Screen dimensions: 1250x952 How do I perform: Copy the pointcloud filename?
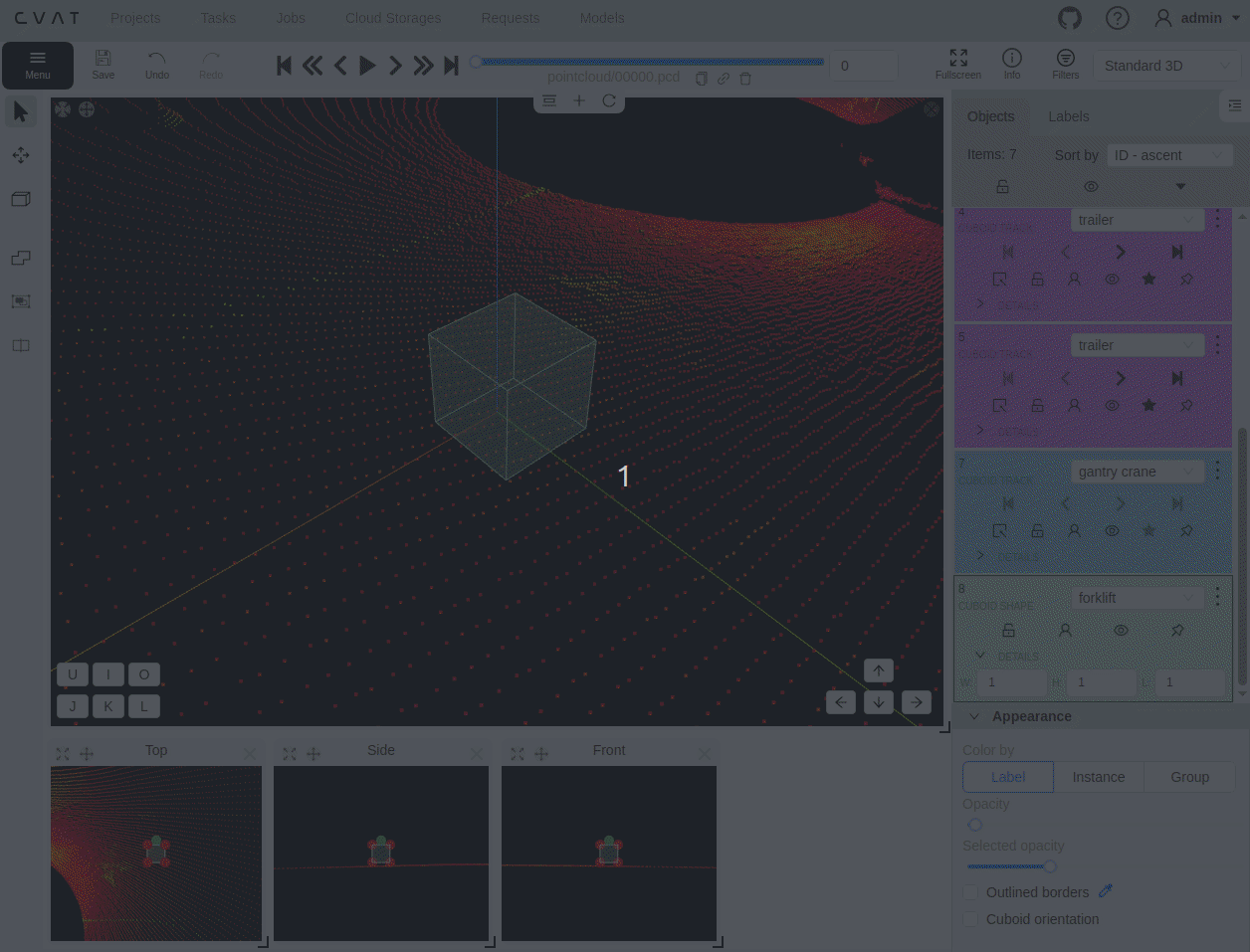tap(702, 79)
